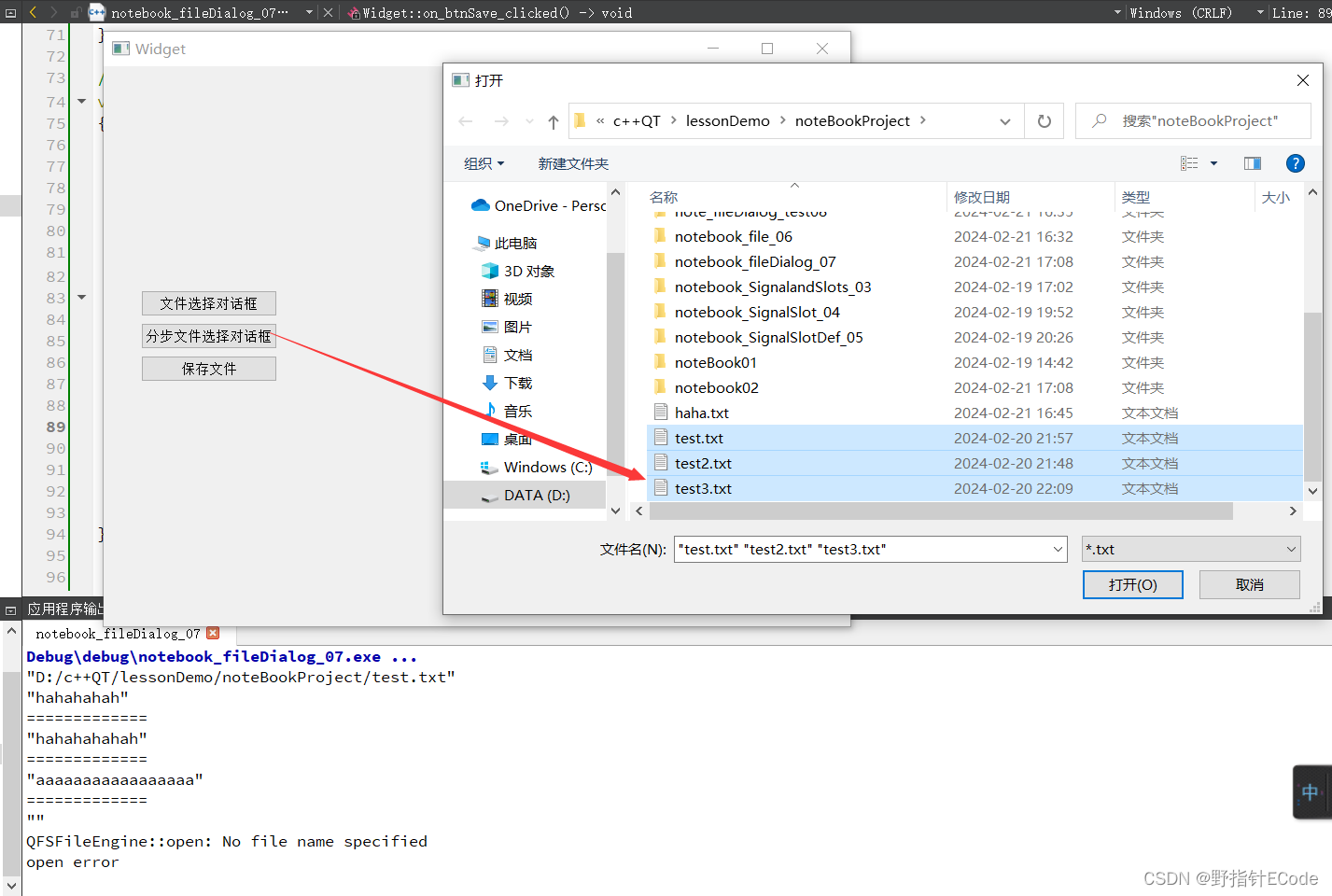The image size is (1332, 896).
Task: Select 此电脑 in navigation pane
Action: coord(507,243)
